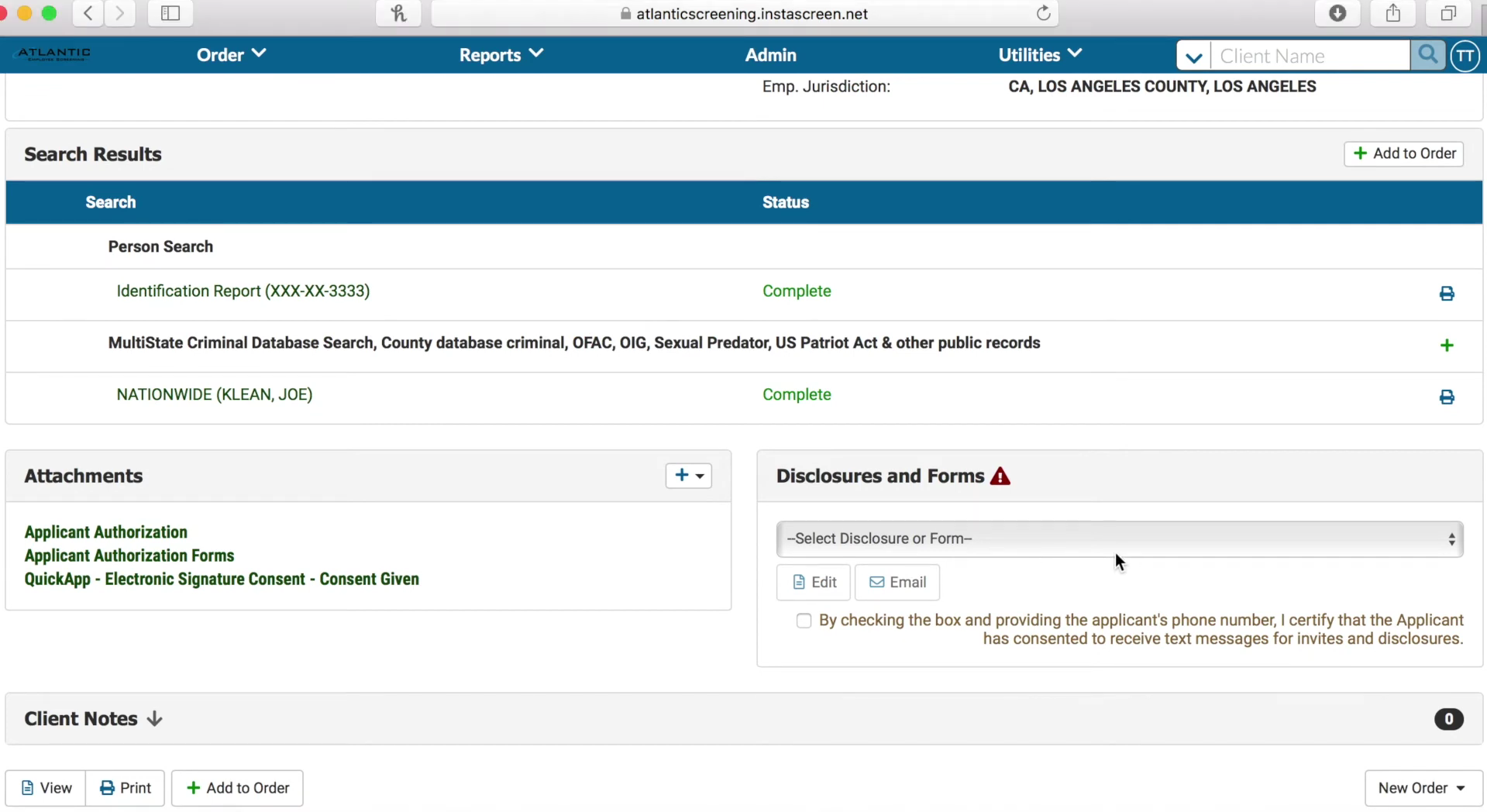Print the Identification Report
The image size is (1487, 812).
pos(1446,294)
